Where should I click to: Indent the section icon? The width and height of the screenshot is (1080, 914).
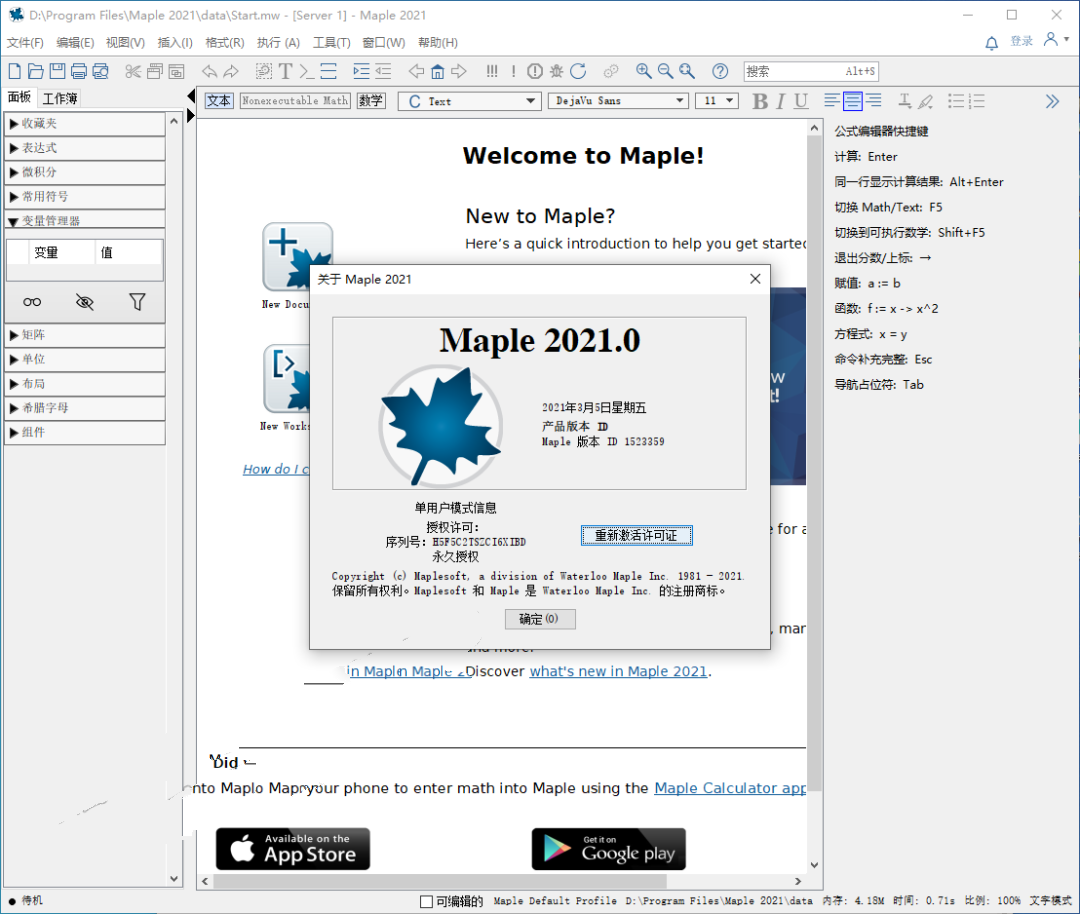pyautogui.click(x=361, y=71)
